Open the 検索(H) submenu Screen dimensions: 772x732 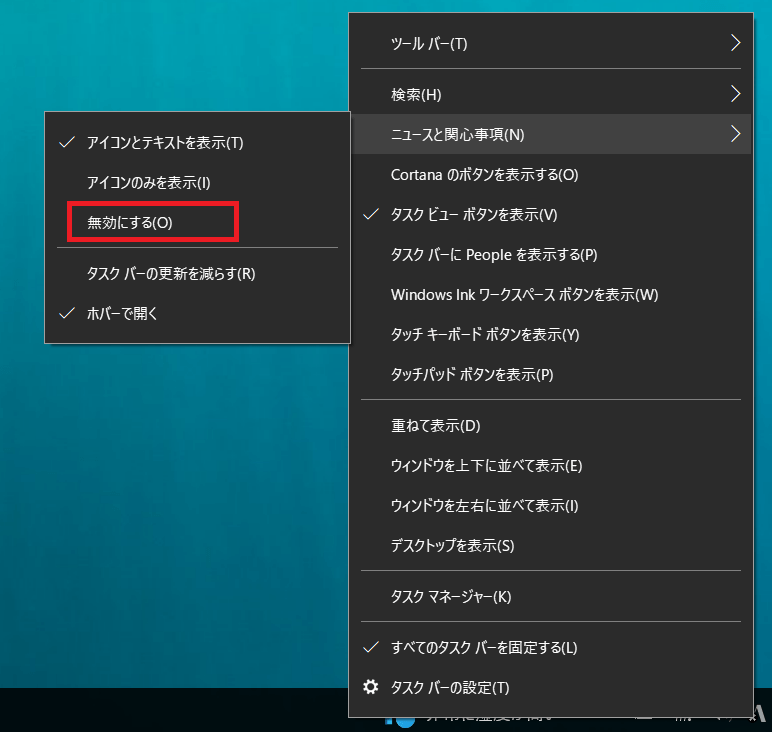(551, 94)
